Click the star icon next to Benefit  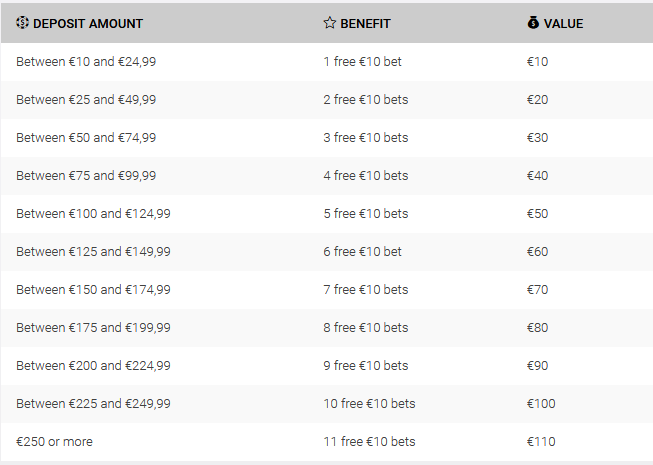pos(329,22)
